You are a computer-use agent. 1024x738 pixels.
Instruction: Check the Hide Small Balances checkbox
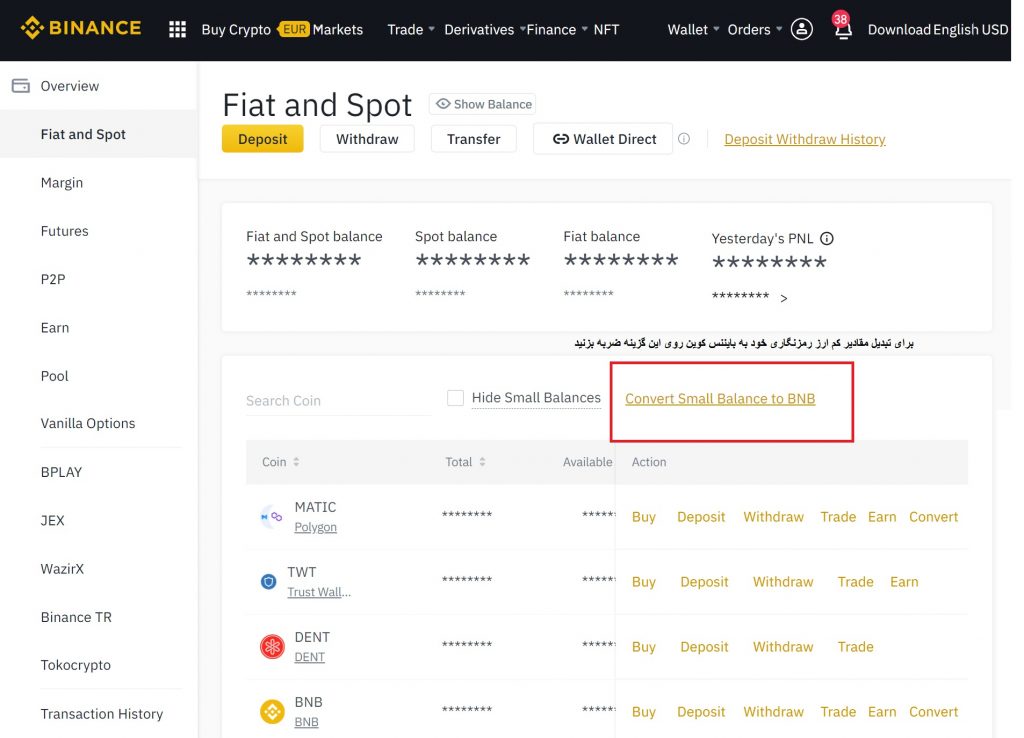[455, 398]
